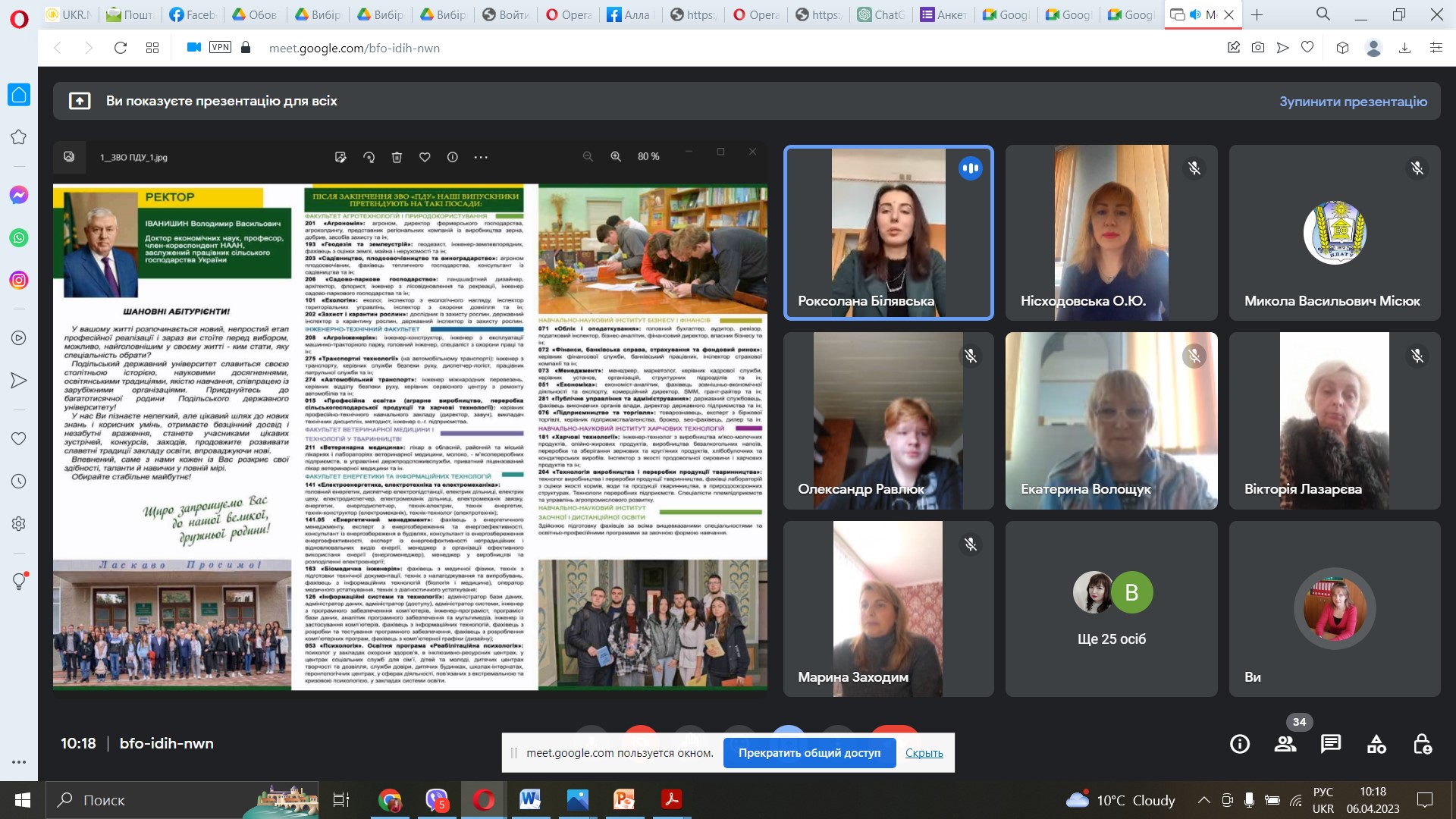Zoom in the image viewer

616,157
